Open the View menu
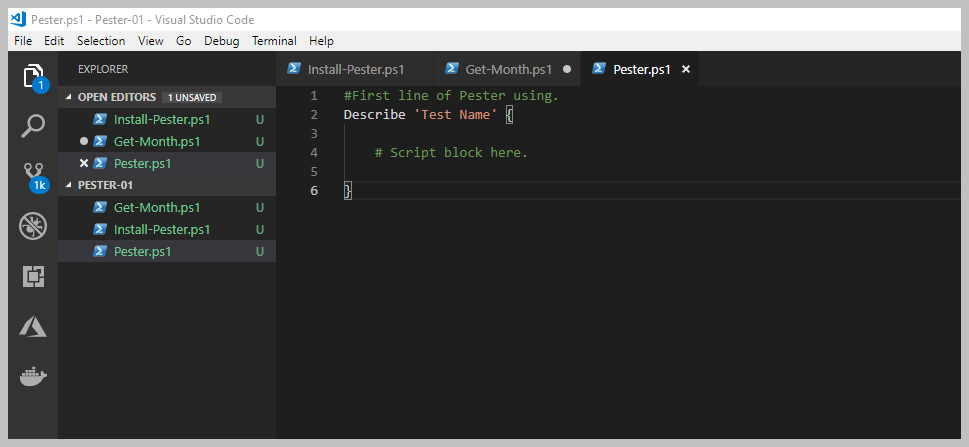969x447 pixels. pos(151,41)
